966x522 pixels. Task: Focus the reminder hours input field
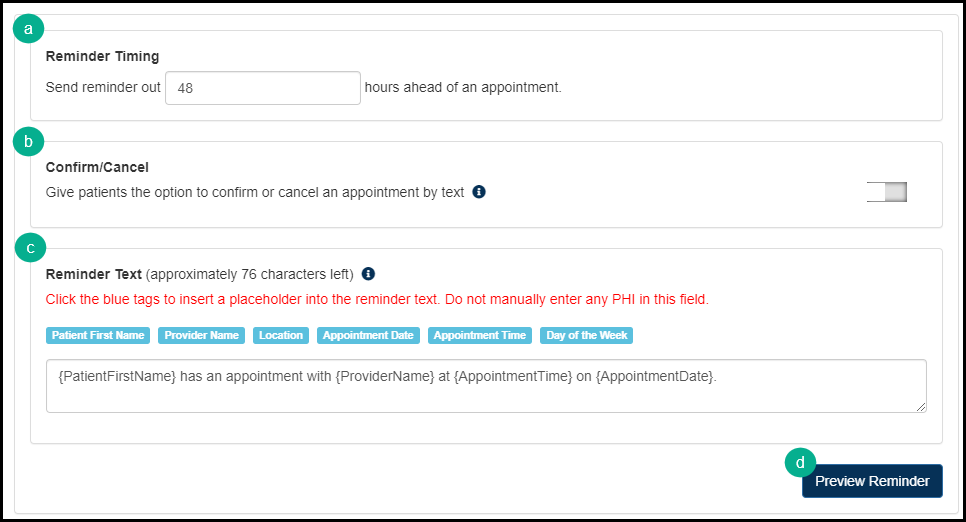click(x=262, y=88)
